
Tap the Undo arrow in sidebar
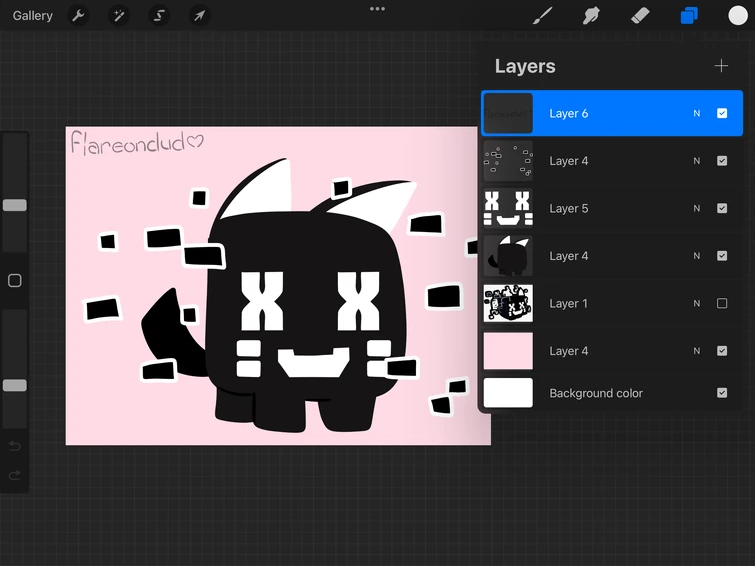15,446
